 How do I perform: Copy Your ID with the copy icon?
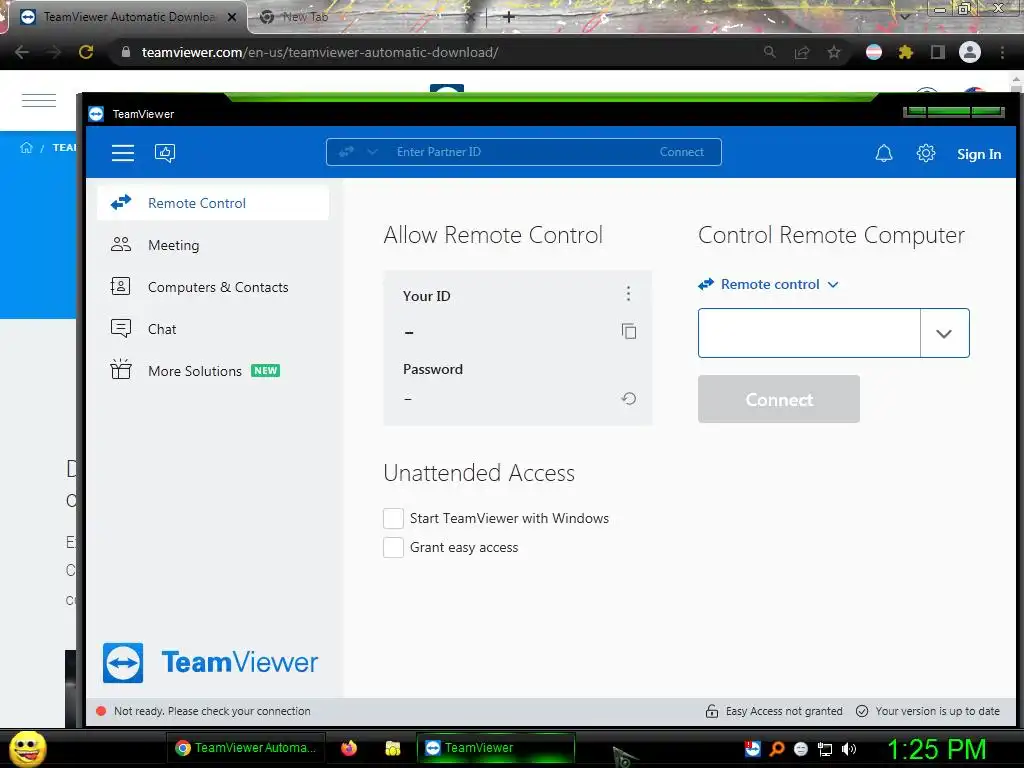click(x=628, y=331)
